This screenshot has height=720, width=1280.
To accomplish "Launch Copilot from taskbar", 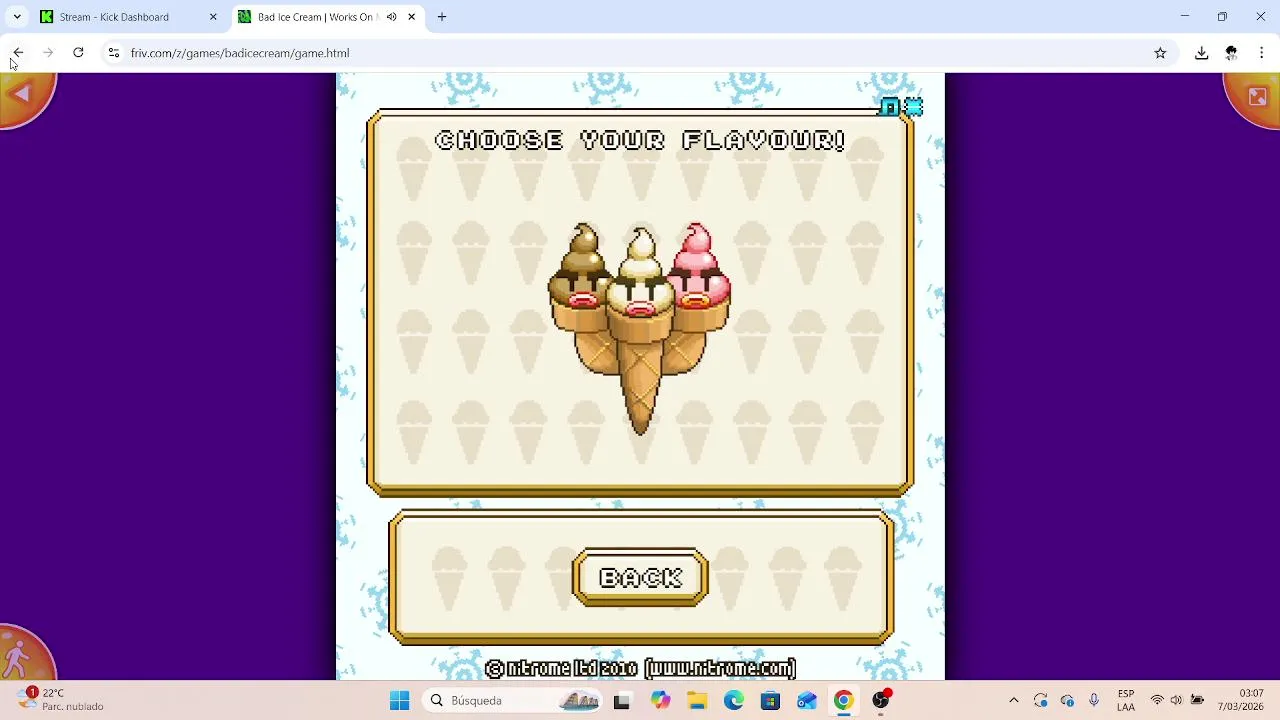I will coord(660,701).
